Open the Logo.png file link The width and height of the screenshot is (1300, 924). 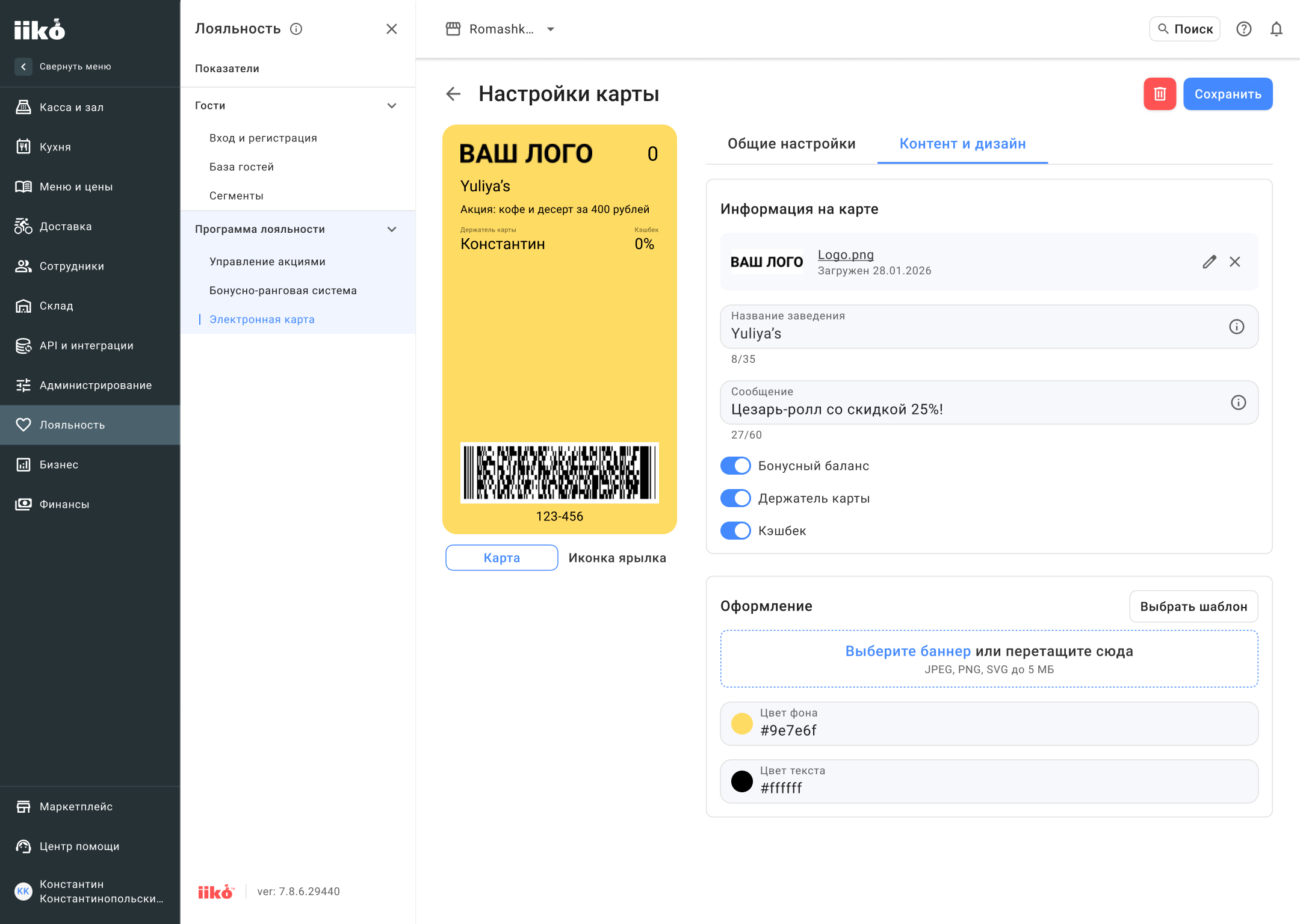(846, 255)
